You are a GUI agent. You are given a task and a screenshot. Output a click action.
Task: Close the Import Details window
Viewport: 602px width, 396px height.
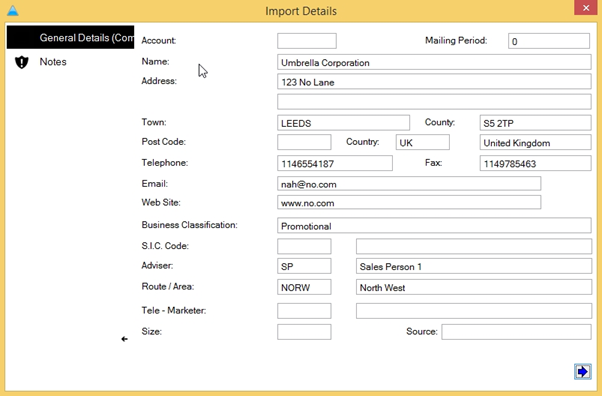click(586, 8)
